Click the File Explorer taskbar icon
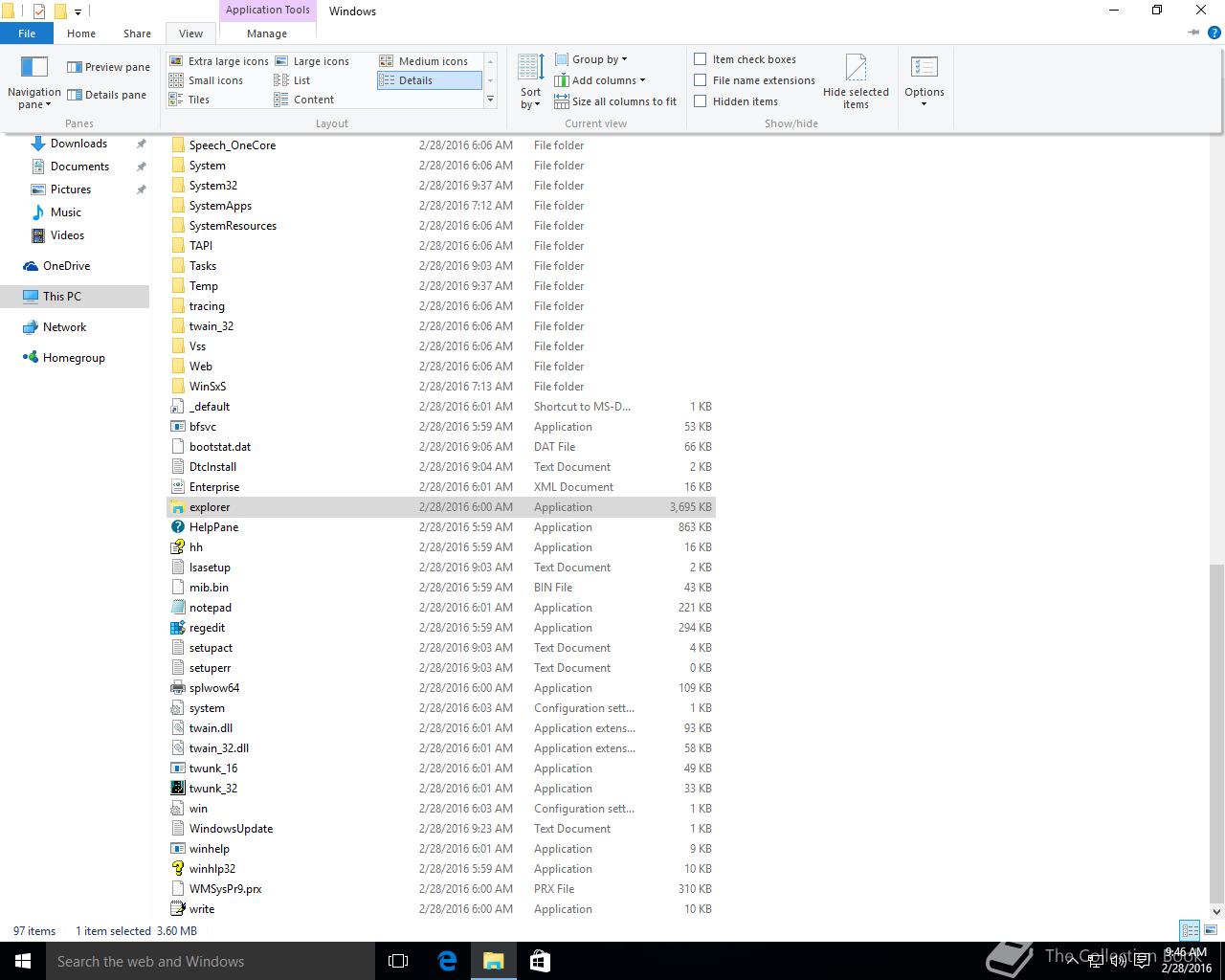The image size is (1225, 980). [493, 961]
